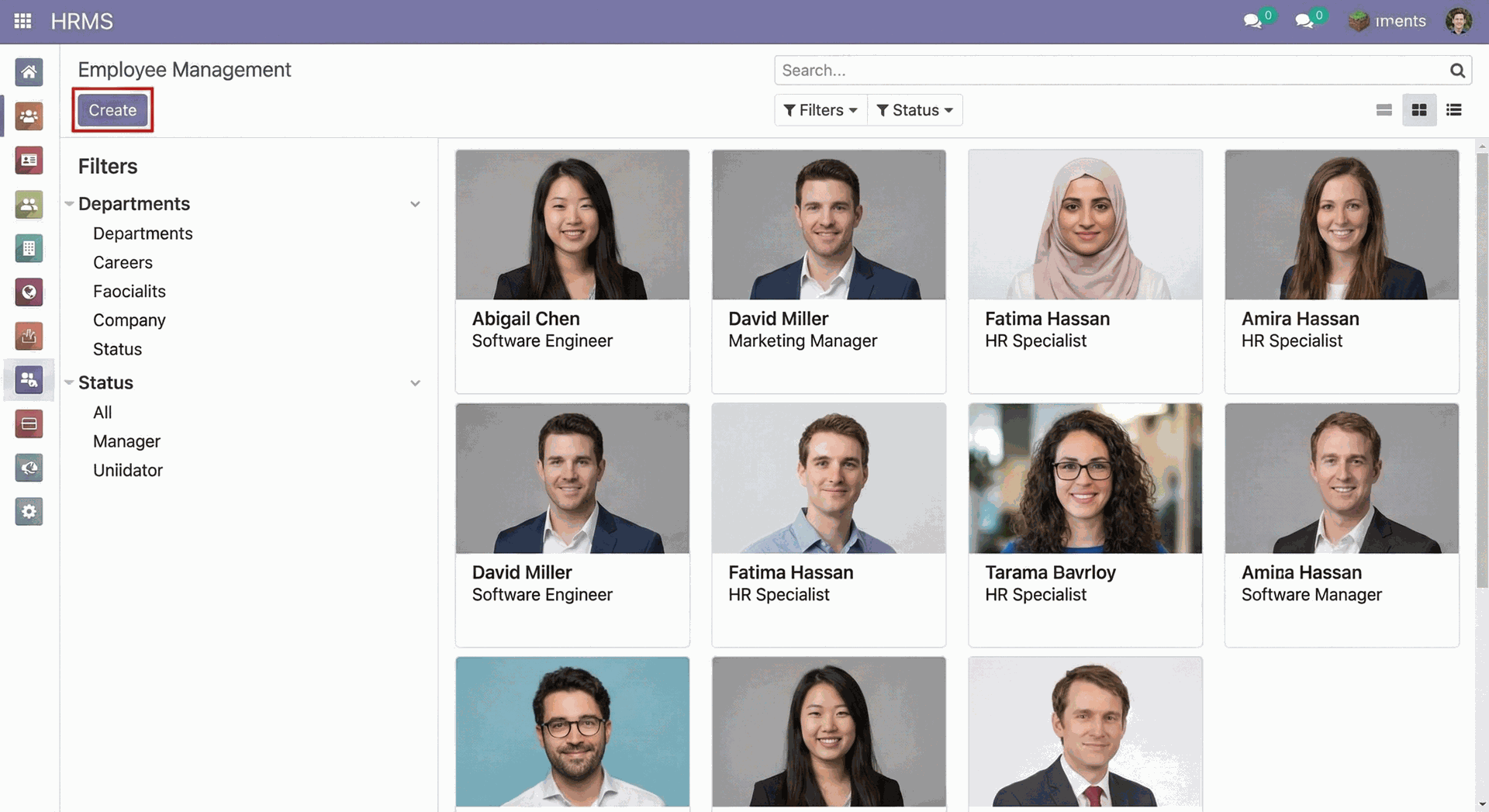Click the vertical scrollbar on the right
Screen dimensions: 1489x812
coord(1482,372)
